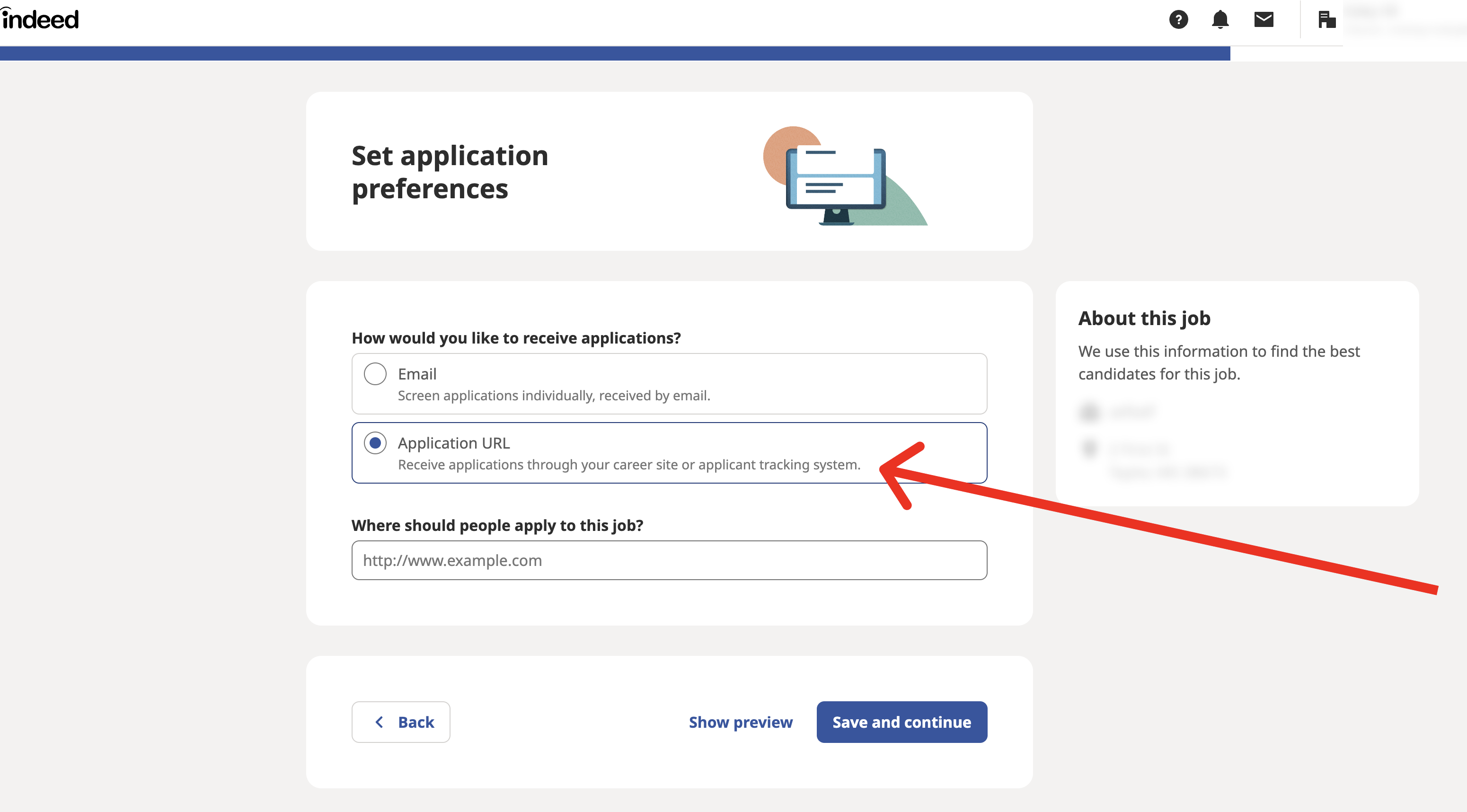Image resolution: width=1467 pixels, height=812 pixels.
Task: Click Save and continue button
Action: click(x=901, y=722)
